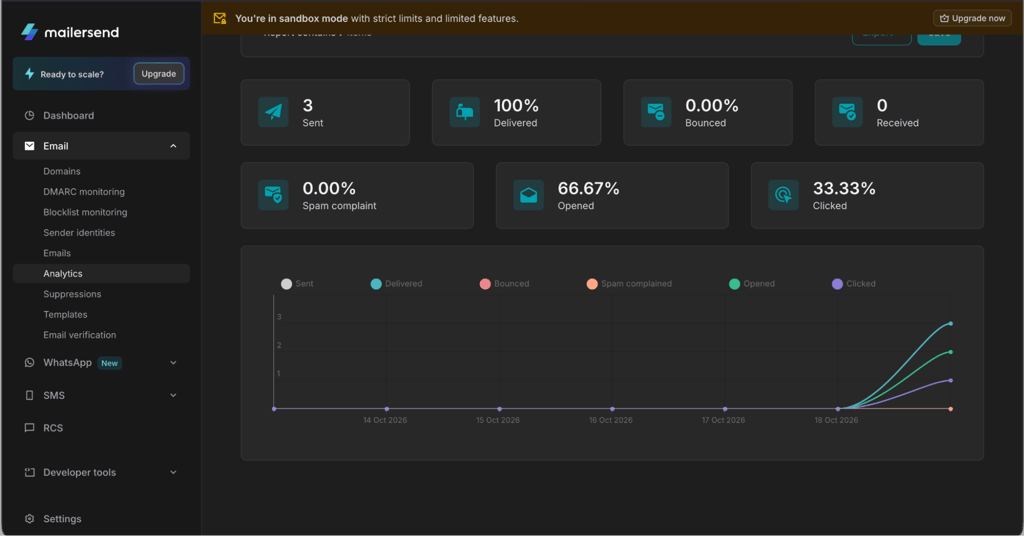
Task: Click the Bounced envelope icon
Action: [x=656, y=112]
